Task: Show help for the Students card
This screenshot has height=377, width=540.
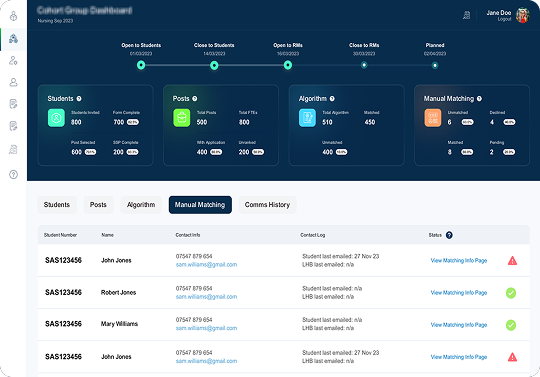Action: (x=79, y=99)
